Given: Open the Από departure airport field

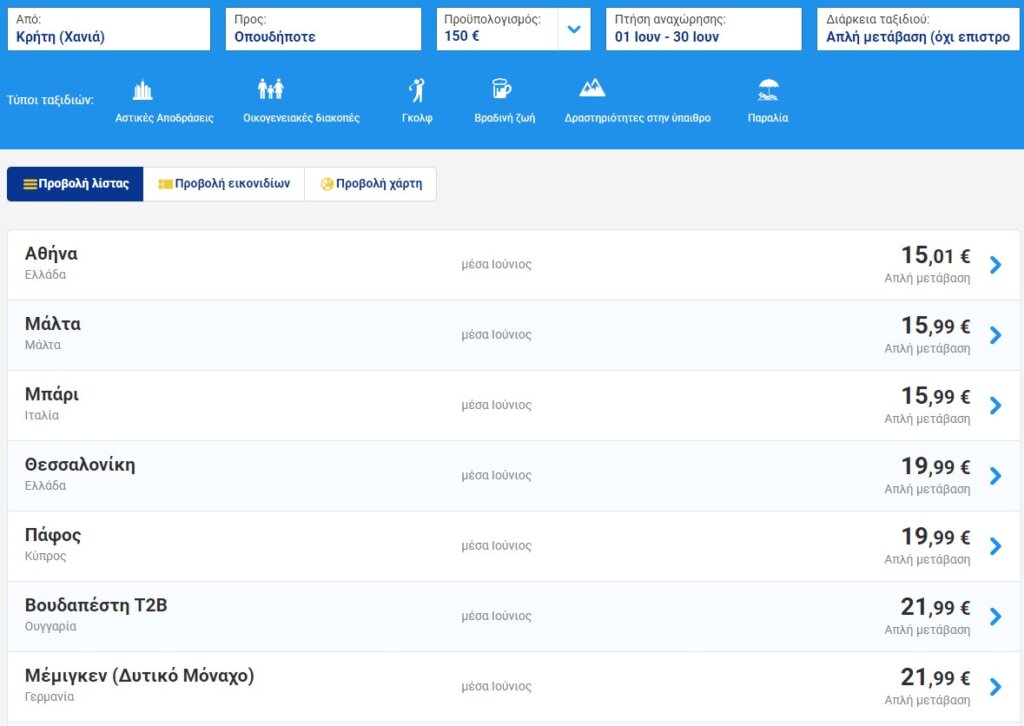Looking at the screenshot, I should point(108,29).
